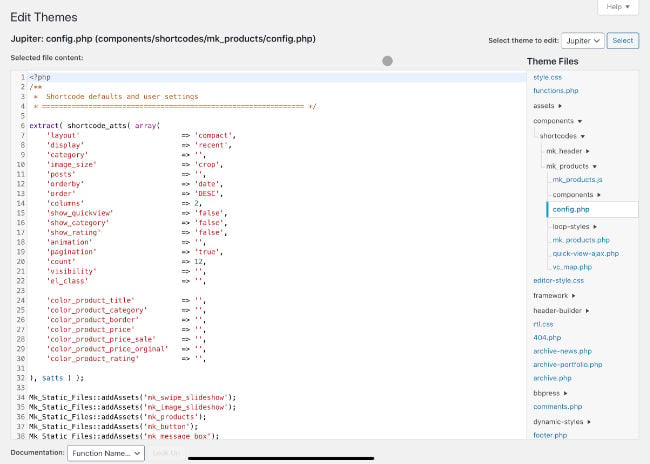The image size is (650, 464).
Task: Open mk_products.js file
Action: pos(577,180)
